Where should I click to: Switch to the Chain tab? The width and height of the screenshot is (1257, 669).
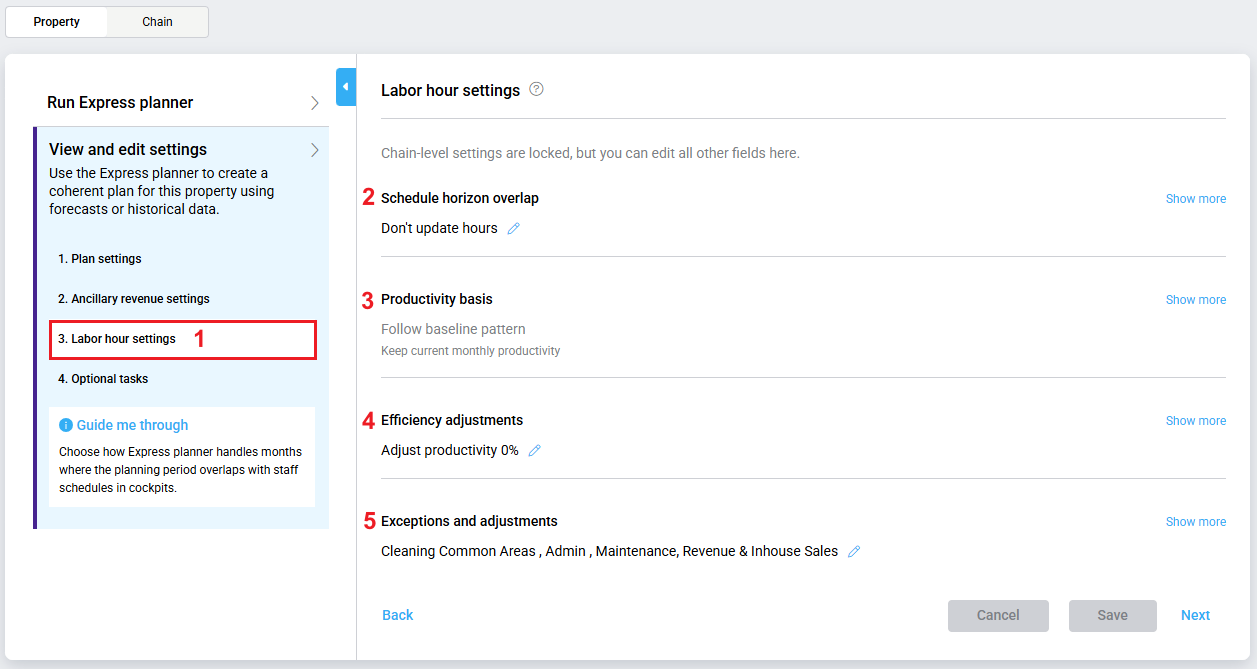pos(157,22)
